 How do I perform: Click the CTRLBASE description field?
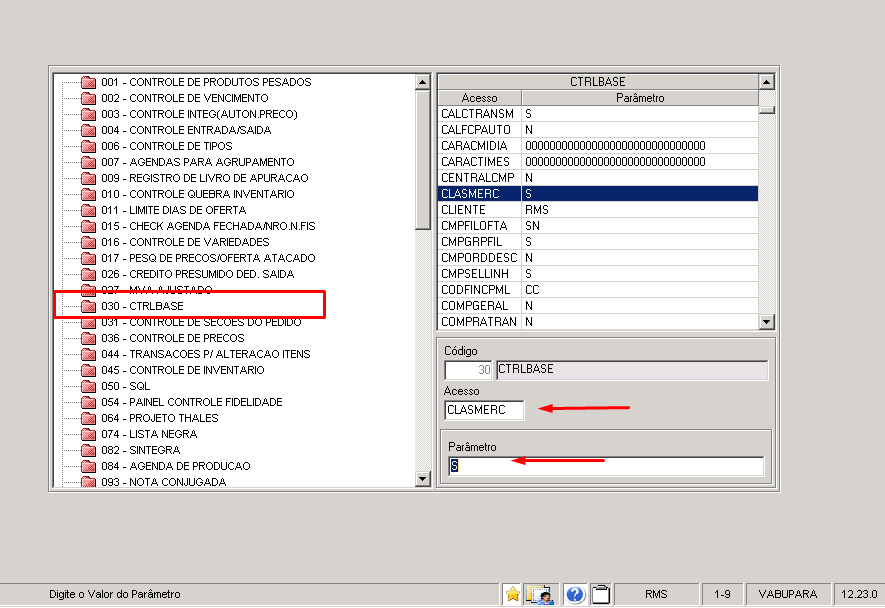click(632, 370)
